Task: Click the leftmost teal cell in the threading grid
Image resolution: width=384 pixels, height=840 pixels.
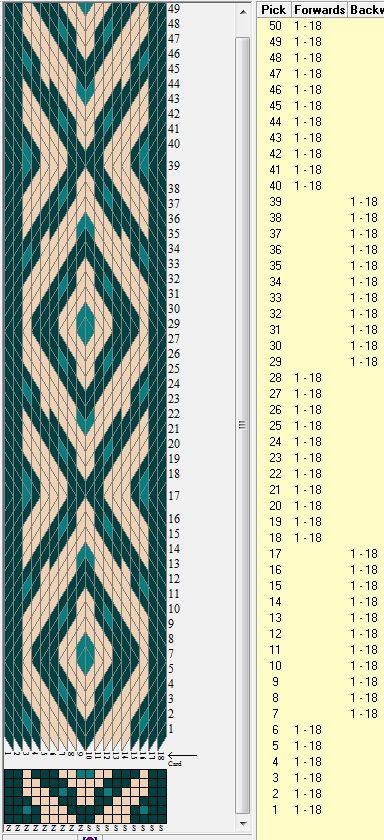Action: pyautogui.click(x=27, y=809)
